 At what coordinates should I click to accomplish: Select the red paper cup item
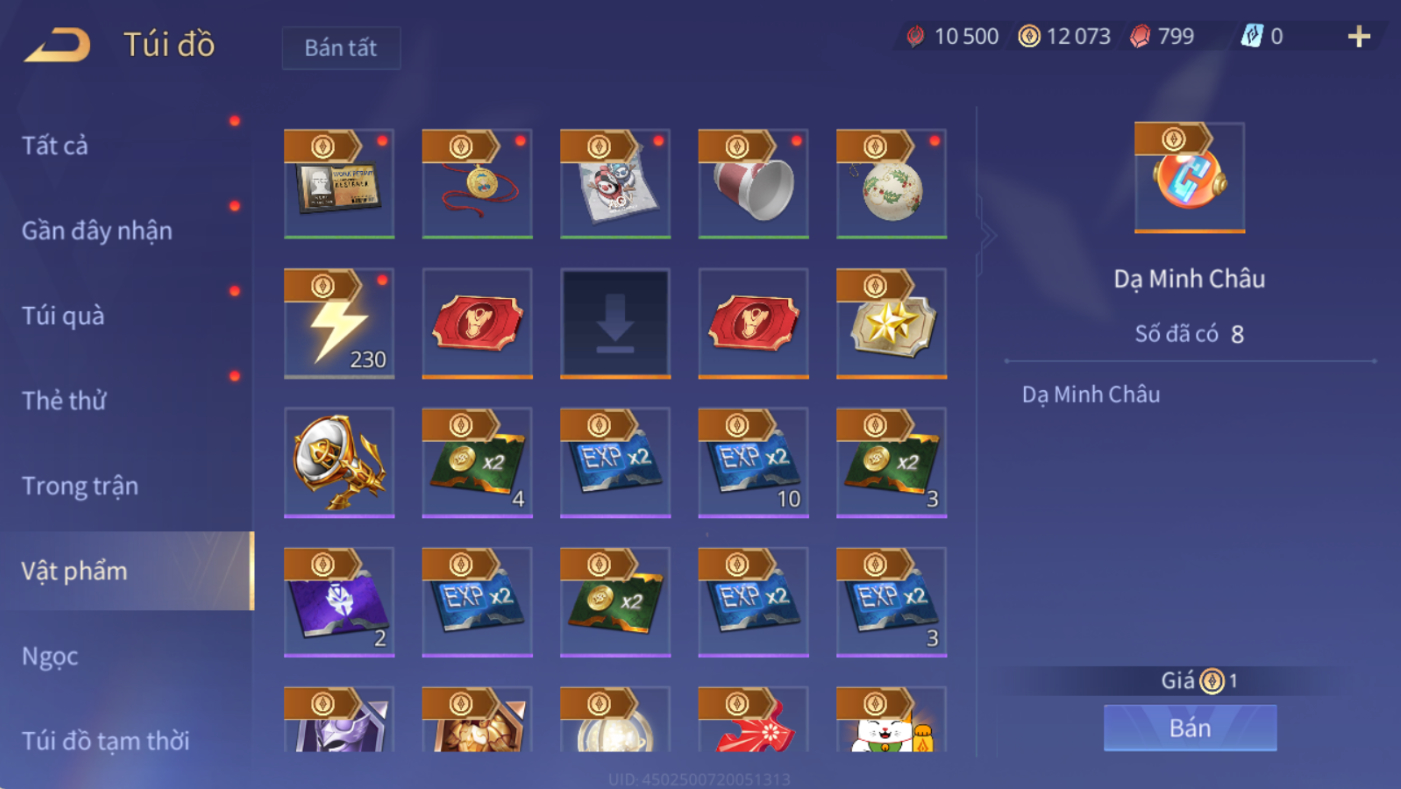click(753, 184)
